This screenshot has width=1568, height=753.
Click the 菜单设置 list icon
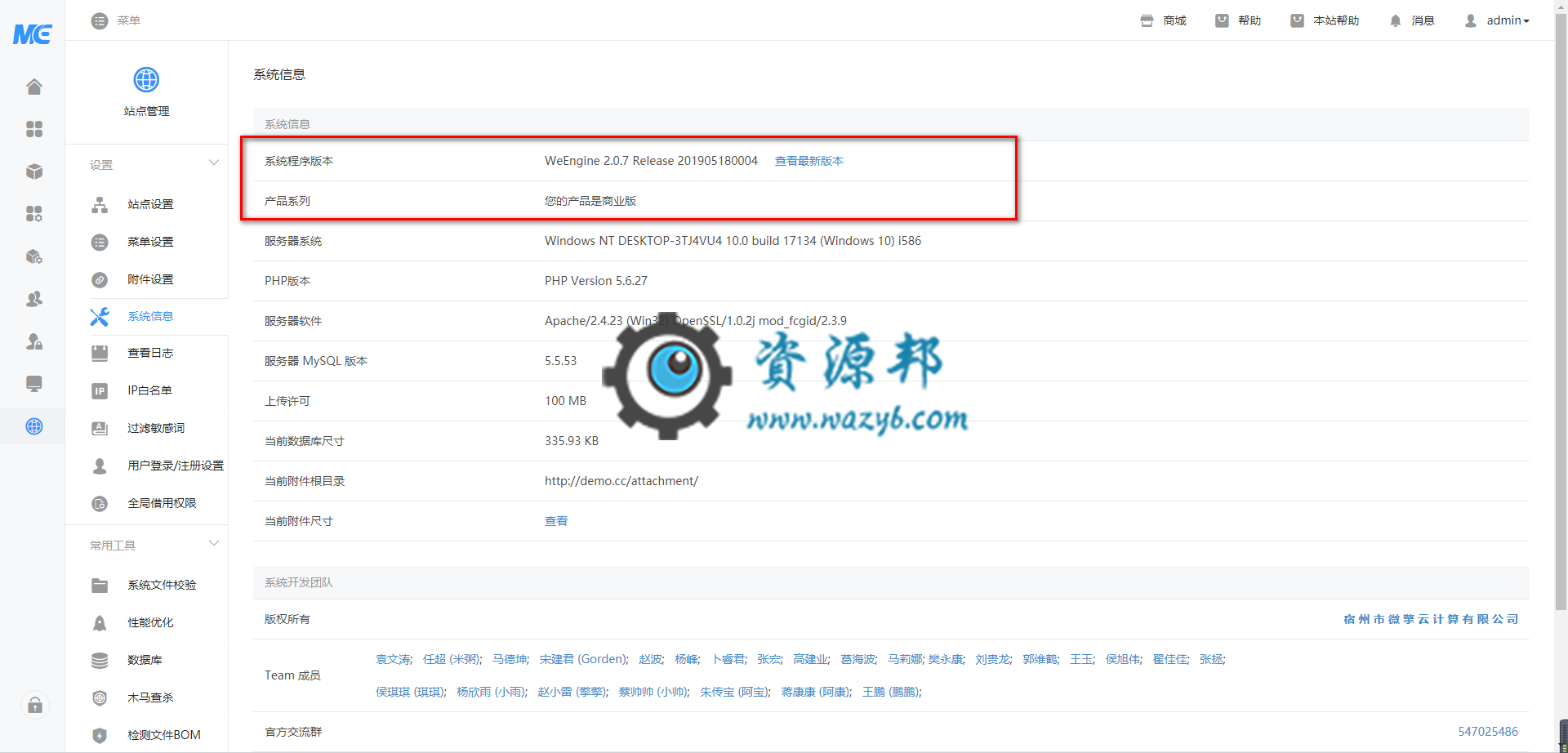pyautogui.click(x=100, y=243)
